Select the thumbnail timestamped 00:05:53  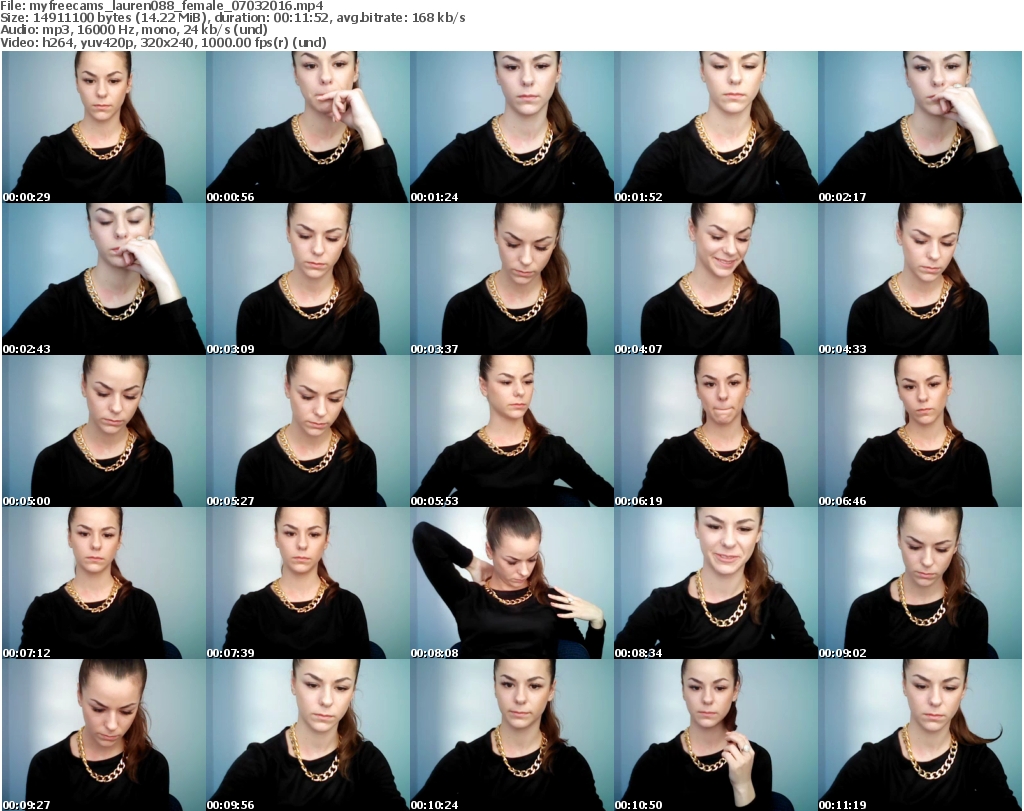click(511, 432)
